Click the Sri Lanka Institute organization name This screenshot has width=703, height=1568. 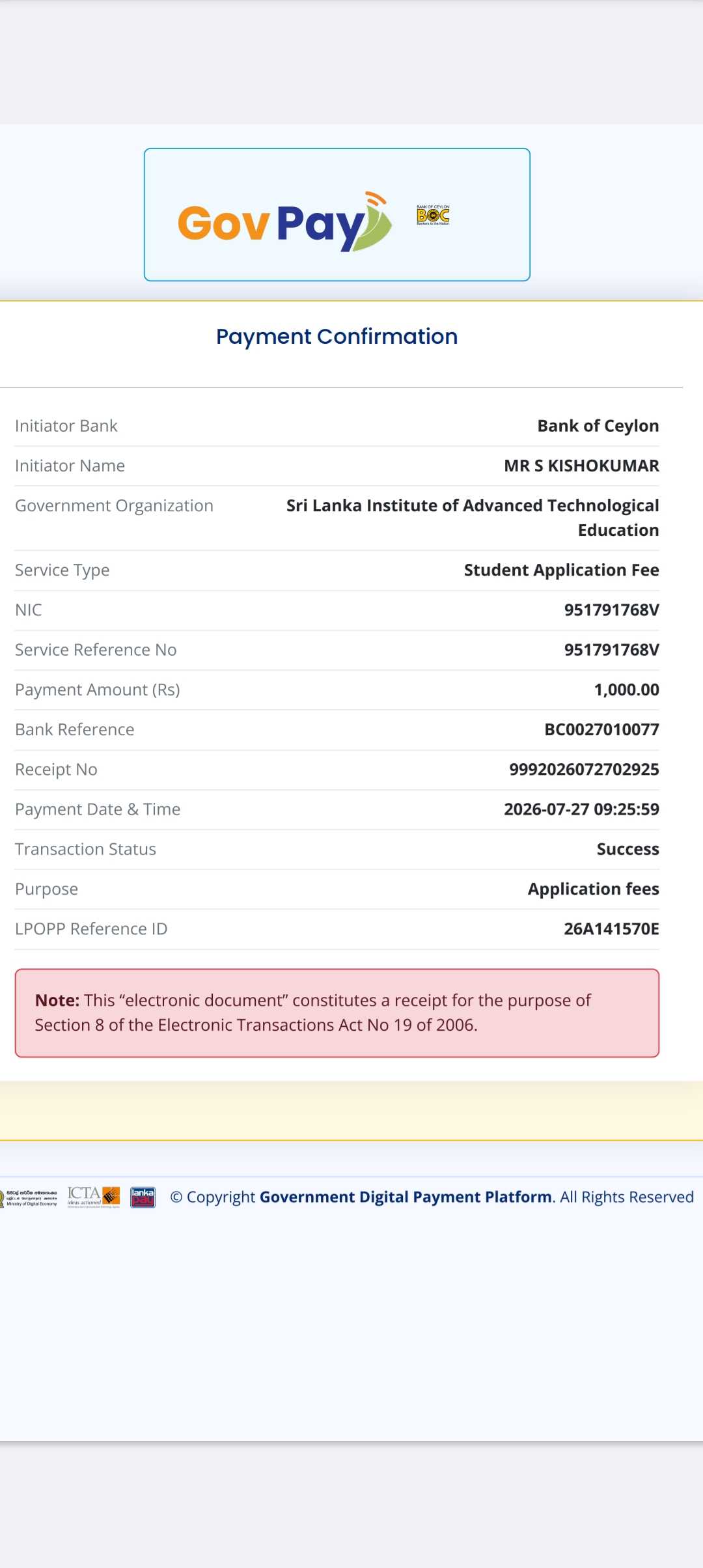click(473, 518)
